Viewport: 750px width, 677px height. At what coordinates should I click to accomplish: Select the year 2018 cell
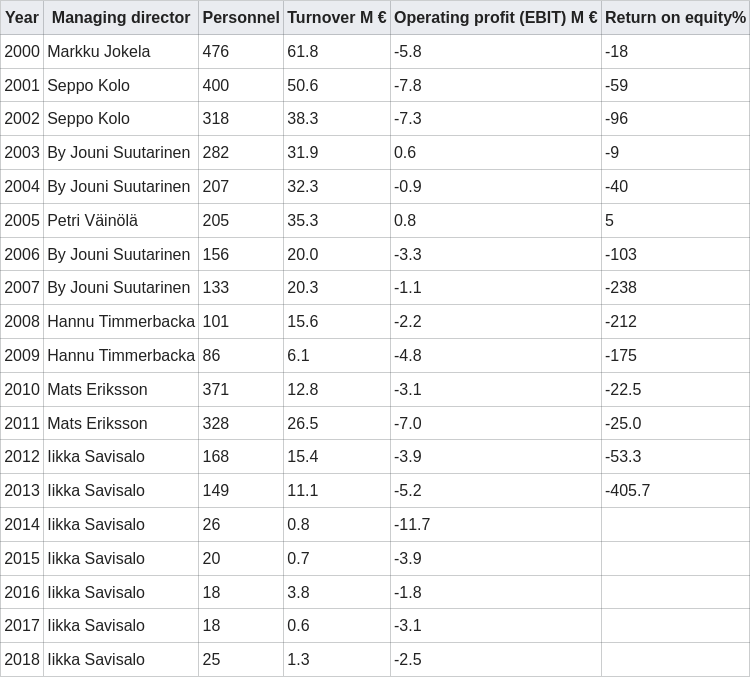point(22,660)
